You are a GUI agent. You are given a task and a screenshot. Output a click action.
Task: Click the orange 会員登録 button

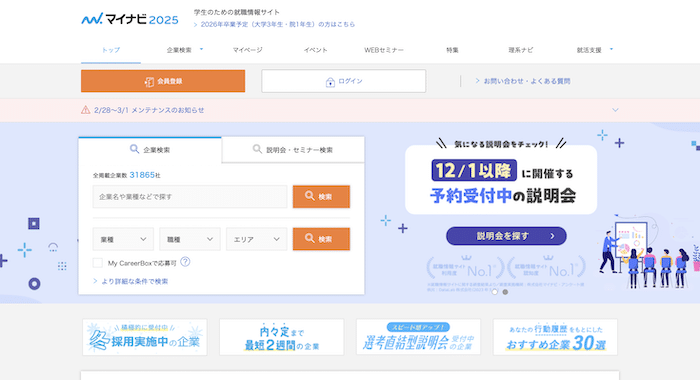(x=163, y=81)
